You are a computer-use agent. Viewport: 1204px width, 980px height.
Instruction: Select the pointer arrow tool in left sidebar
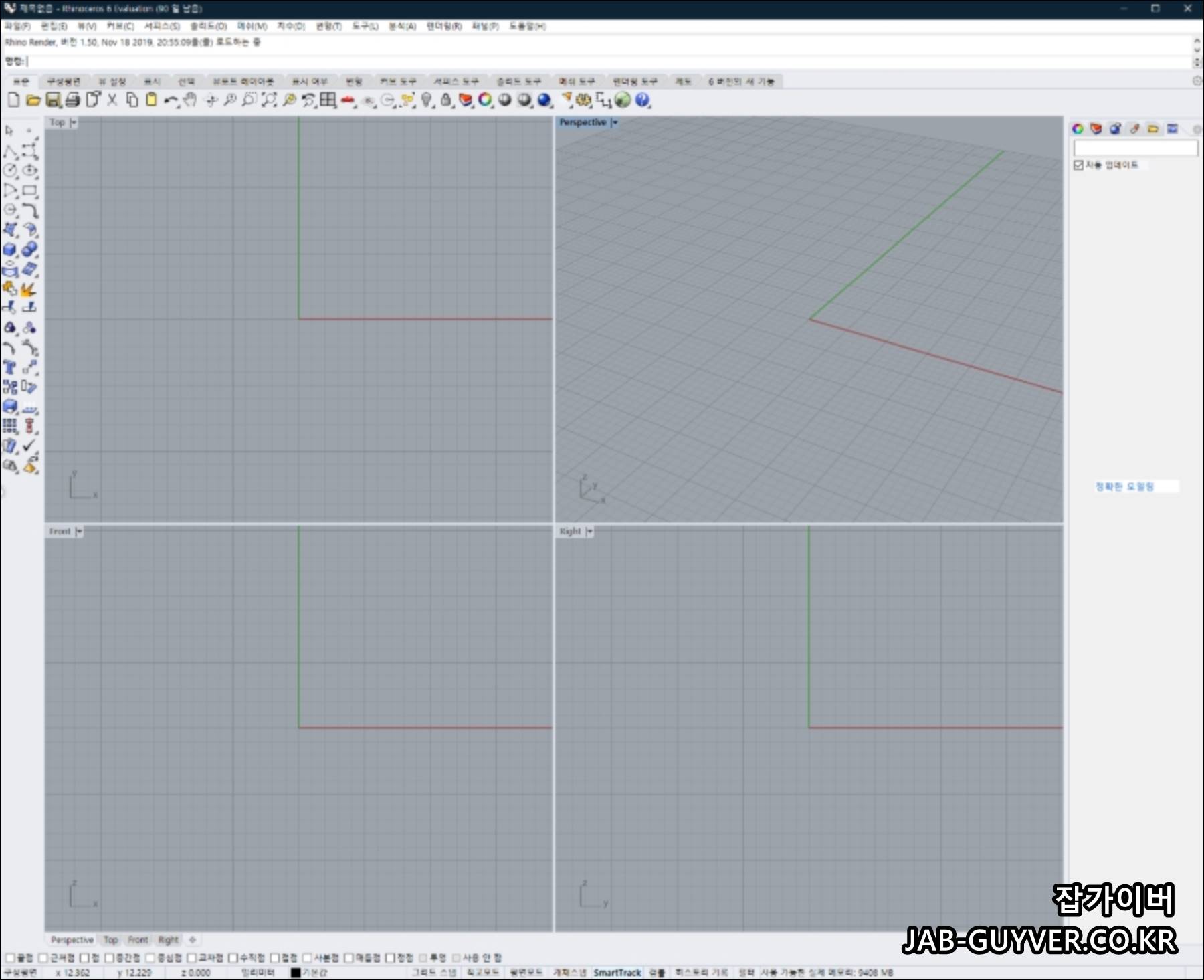(9, 130)
